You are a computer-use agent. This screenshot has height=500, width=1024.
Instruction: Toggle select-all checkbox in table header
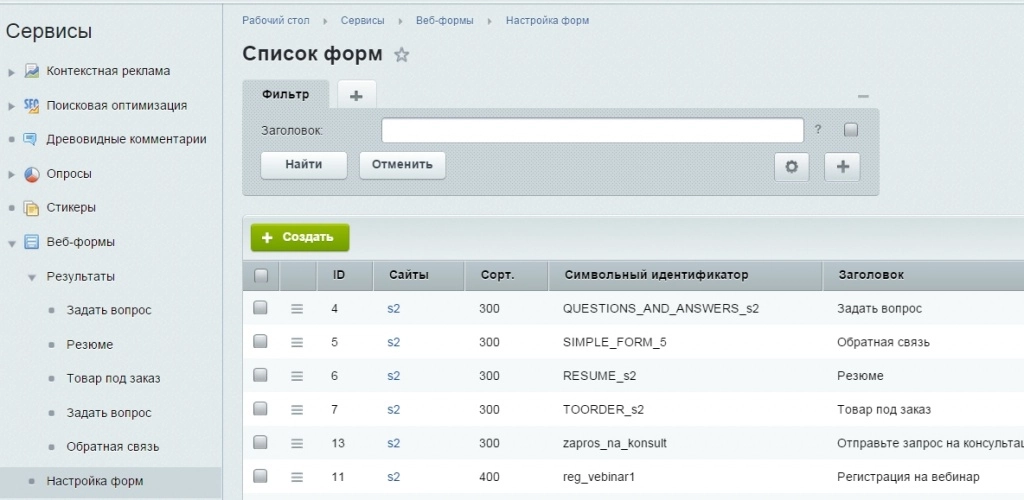coord(260,275)
